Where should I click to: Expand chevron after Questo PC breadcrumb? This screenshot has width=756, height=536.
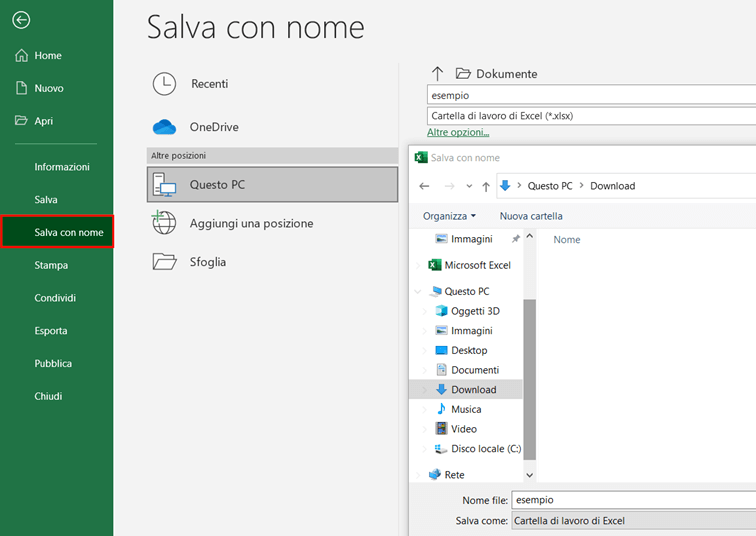tap(581, 186)
